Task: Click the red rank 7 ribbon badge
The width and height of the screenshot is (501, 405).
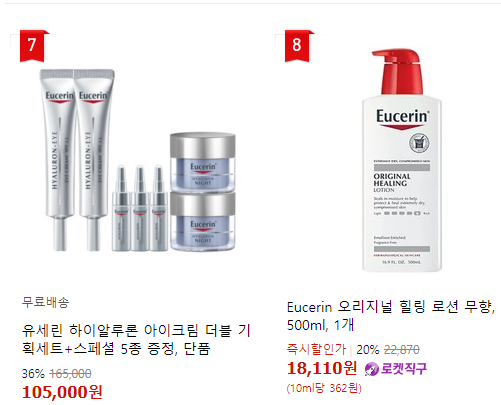Action: 32,46
